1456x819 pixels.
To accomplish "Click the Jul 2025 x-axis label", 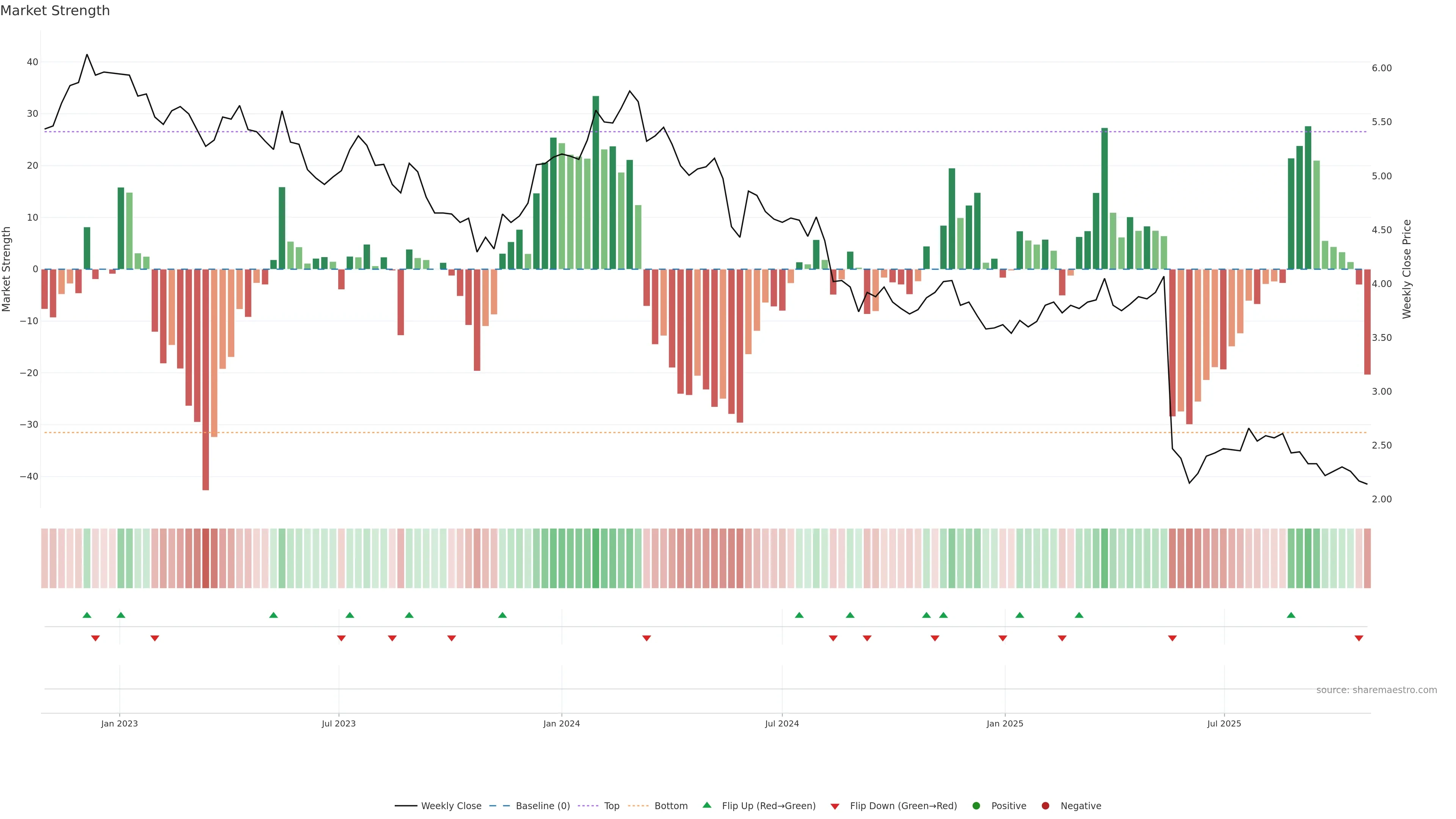I will (1224, 723).
